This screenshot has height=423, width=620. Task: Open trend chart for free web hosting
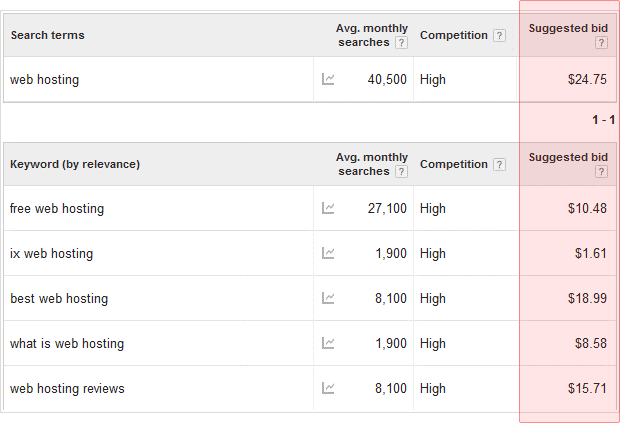click(328, 208)
